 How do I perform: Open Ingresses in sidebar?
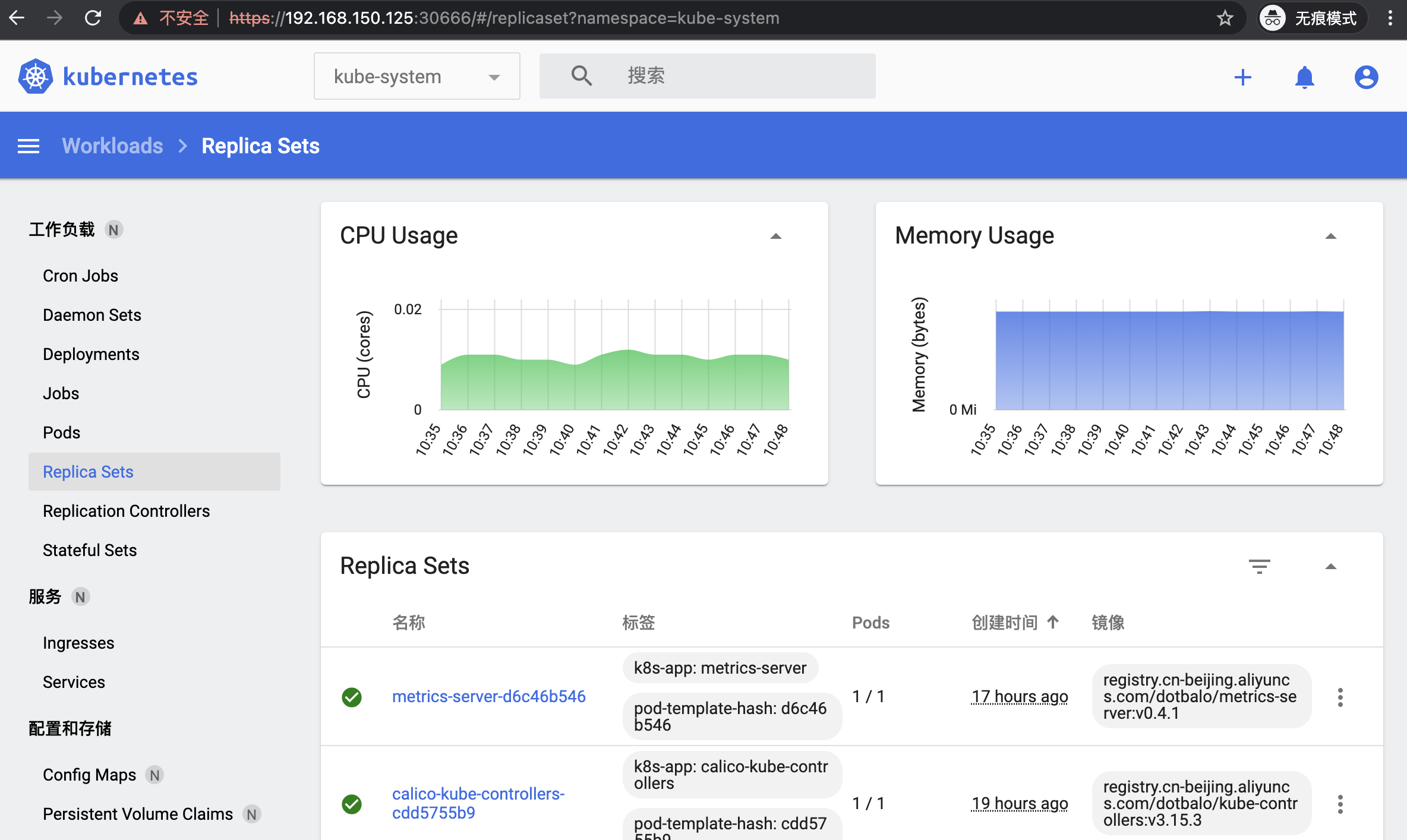coord(78,643)
